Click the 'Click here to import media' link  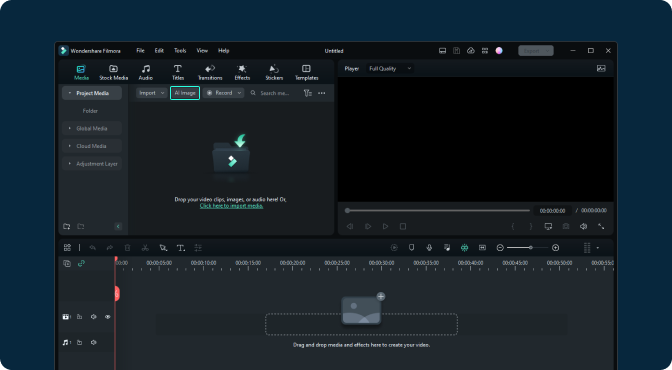pos(231,206)
